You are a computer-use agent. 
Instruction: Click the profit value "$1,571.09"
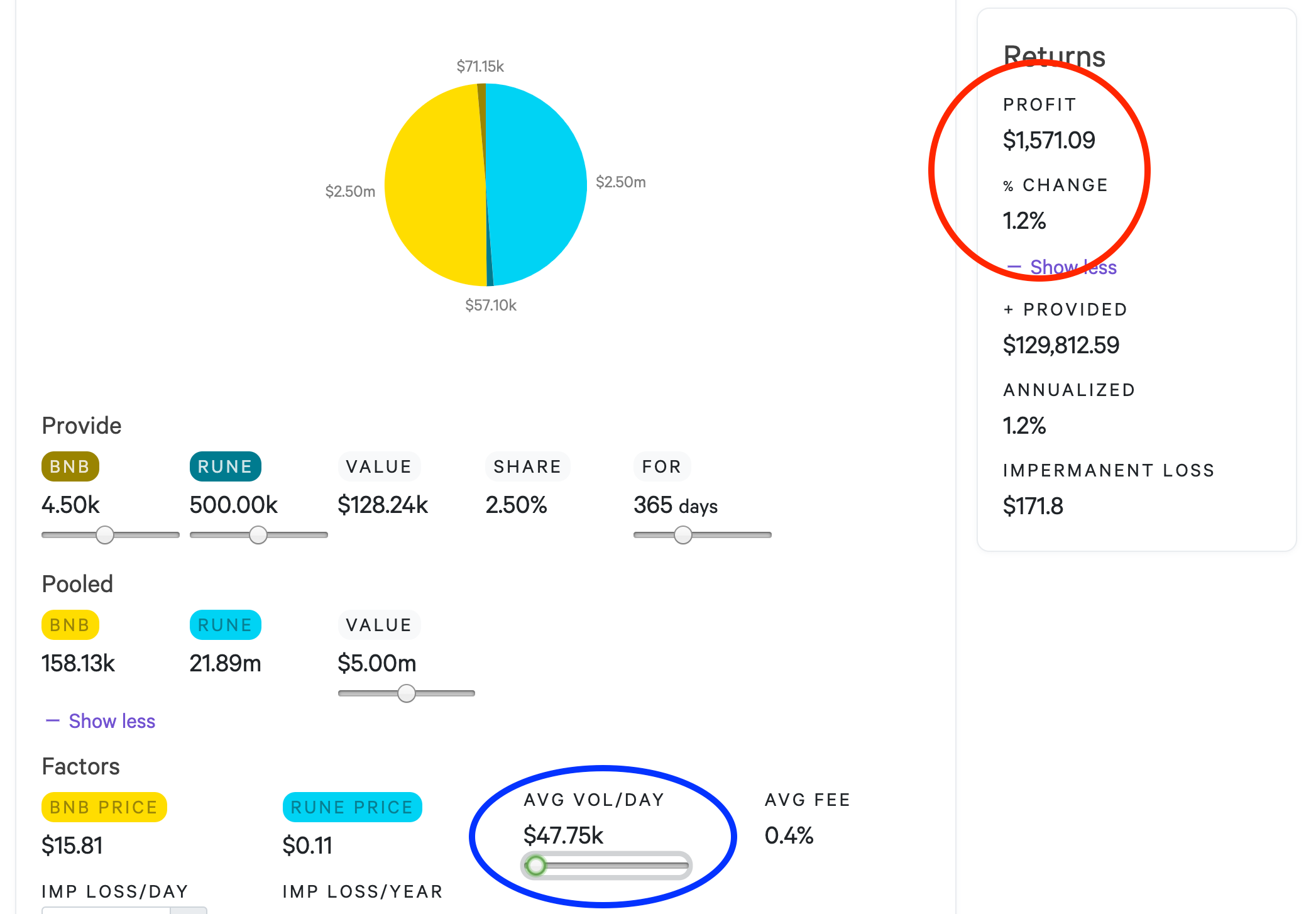coord(1049,140)
